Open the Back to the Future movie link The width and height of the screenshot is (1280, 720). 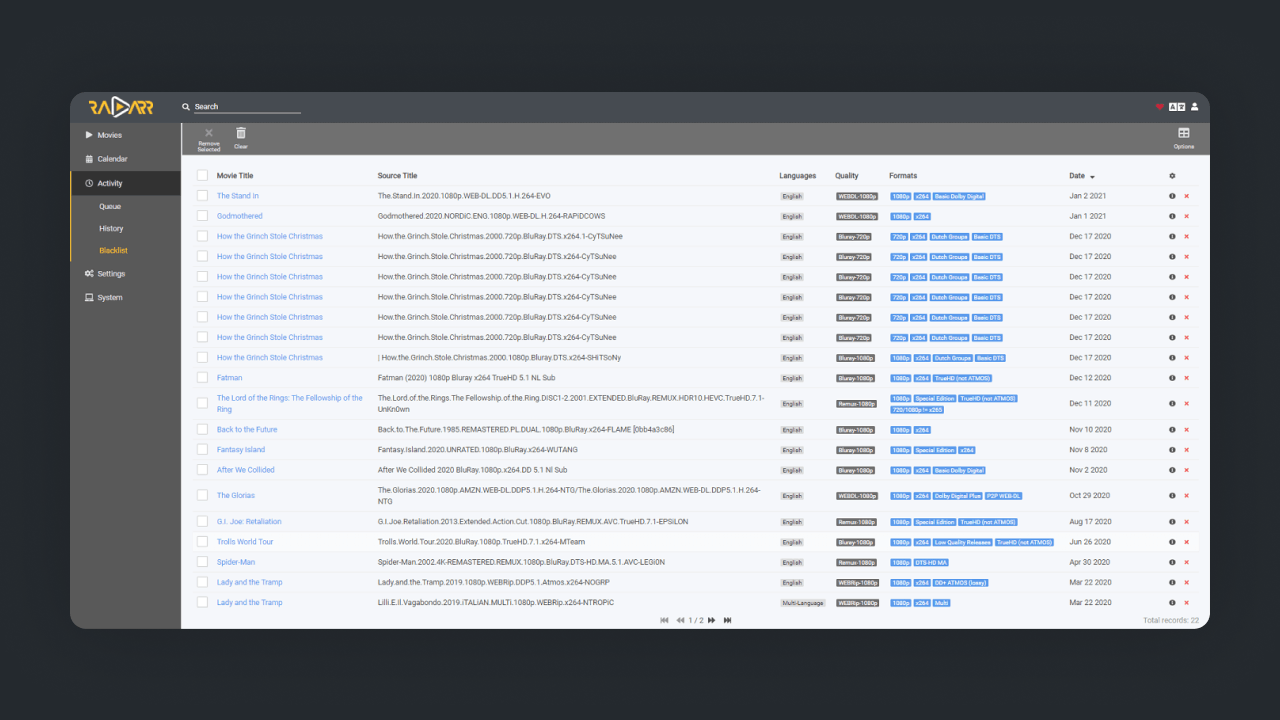[x=247, y=430]
